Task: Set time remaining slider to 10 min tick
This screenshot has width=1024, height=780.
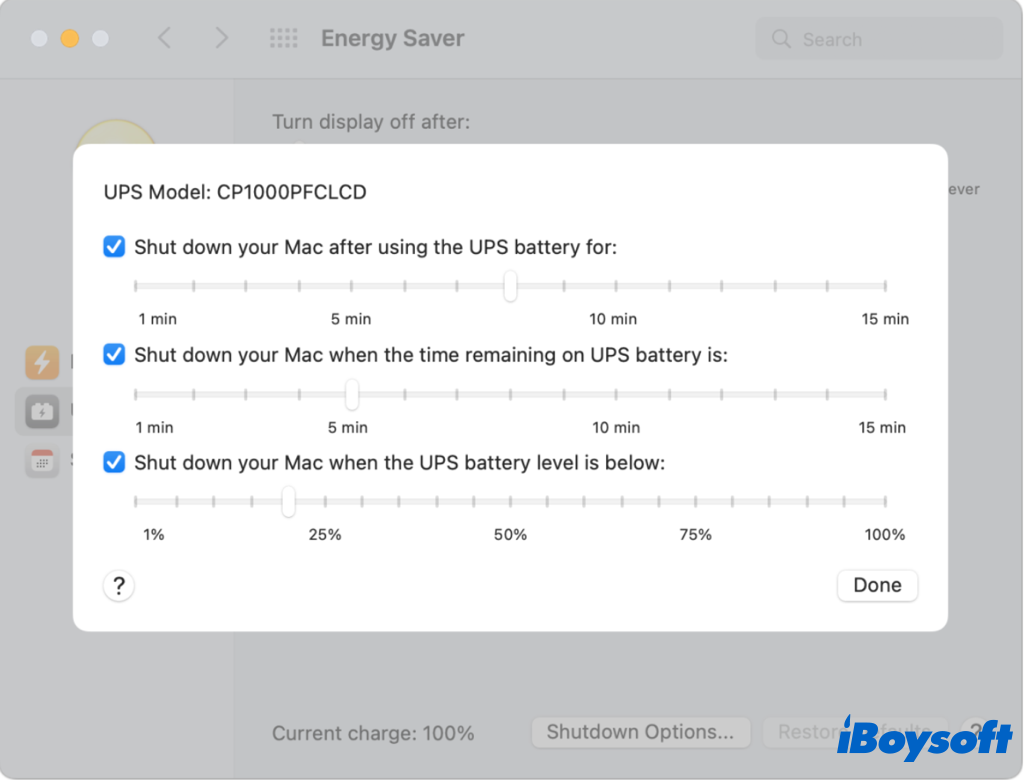Action: pos(617,394)
